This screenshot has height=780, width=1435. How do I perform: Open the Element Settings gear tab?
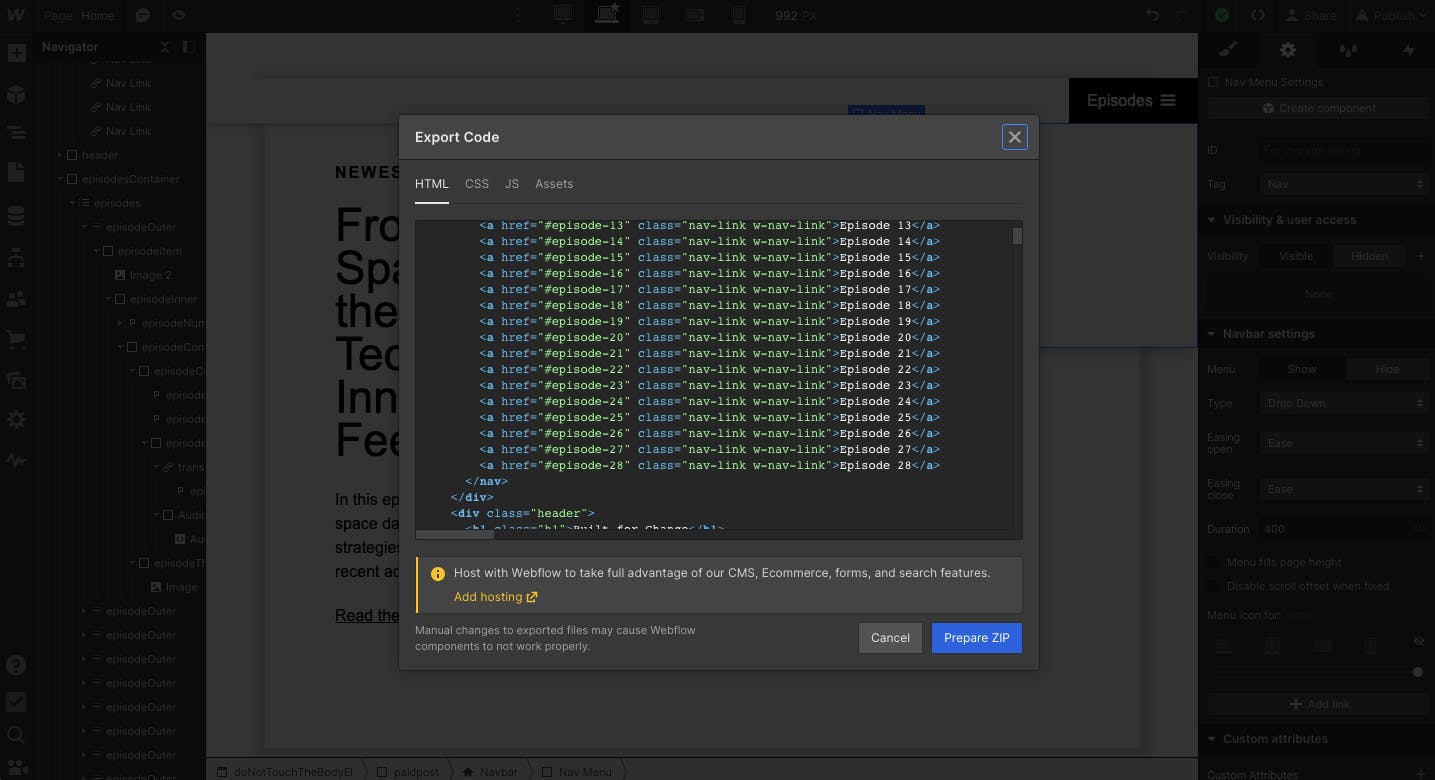1288,49
